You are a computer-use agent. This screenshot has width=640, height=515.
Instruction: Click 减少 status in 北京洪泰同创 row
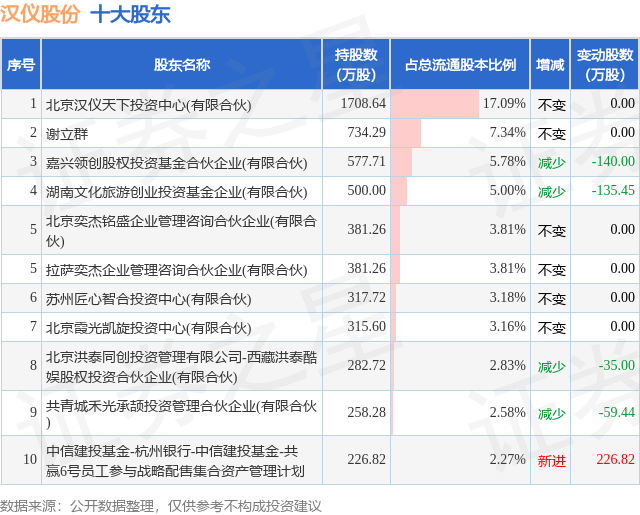551,366
